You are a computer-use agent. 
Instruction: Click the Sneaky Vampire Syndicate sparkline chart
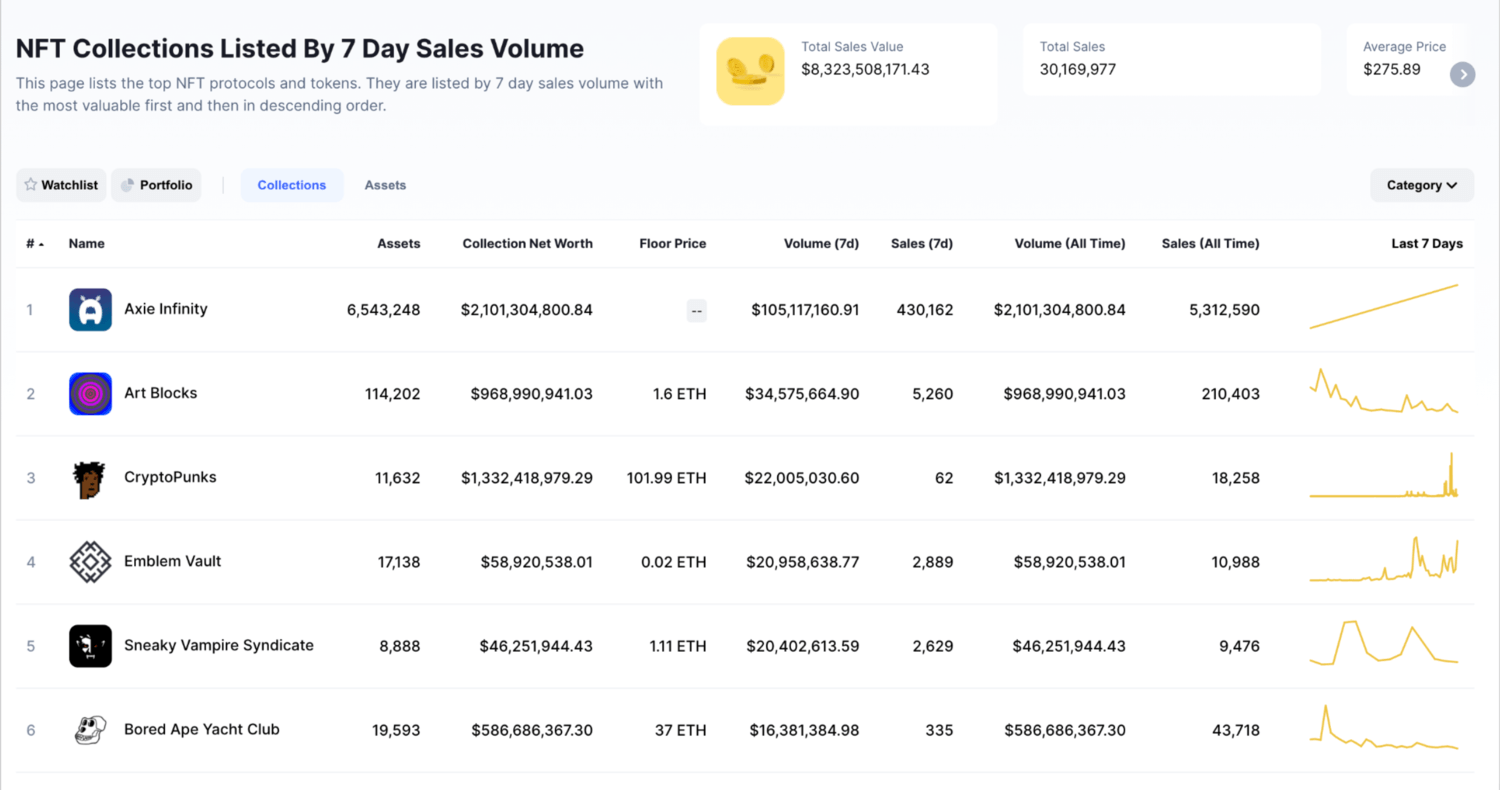[x=1384, y=643]
